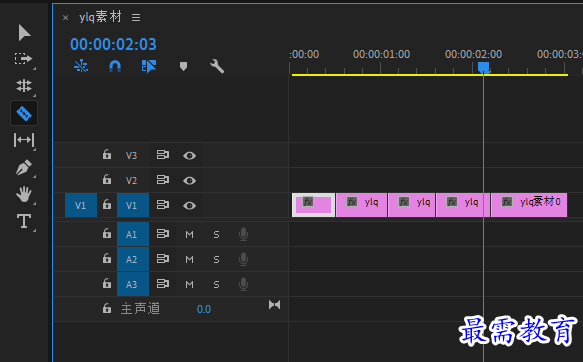The width and height of the screenshot is (583, 362).
Task: Toggle lock on track A2
Action: 107,258
